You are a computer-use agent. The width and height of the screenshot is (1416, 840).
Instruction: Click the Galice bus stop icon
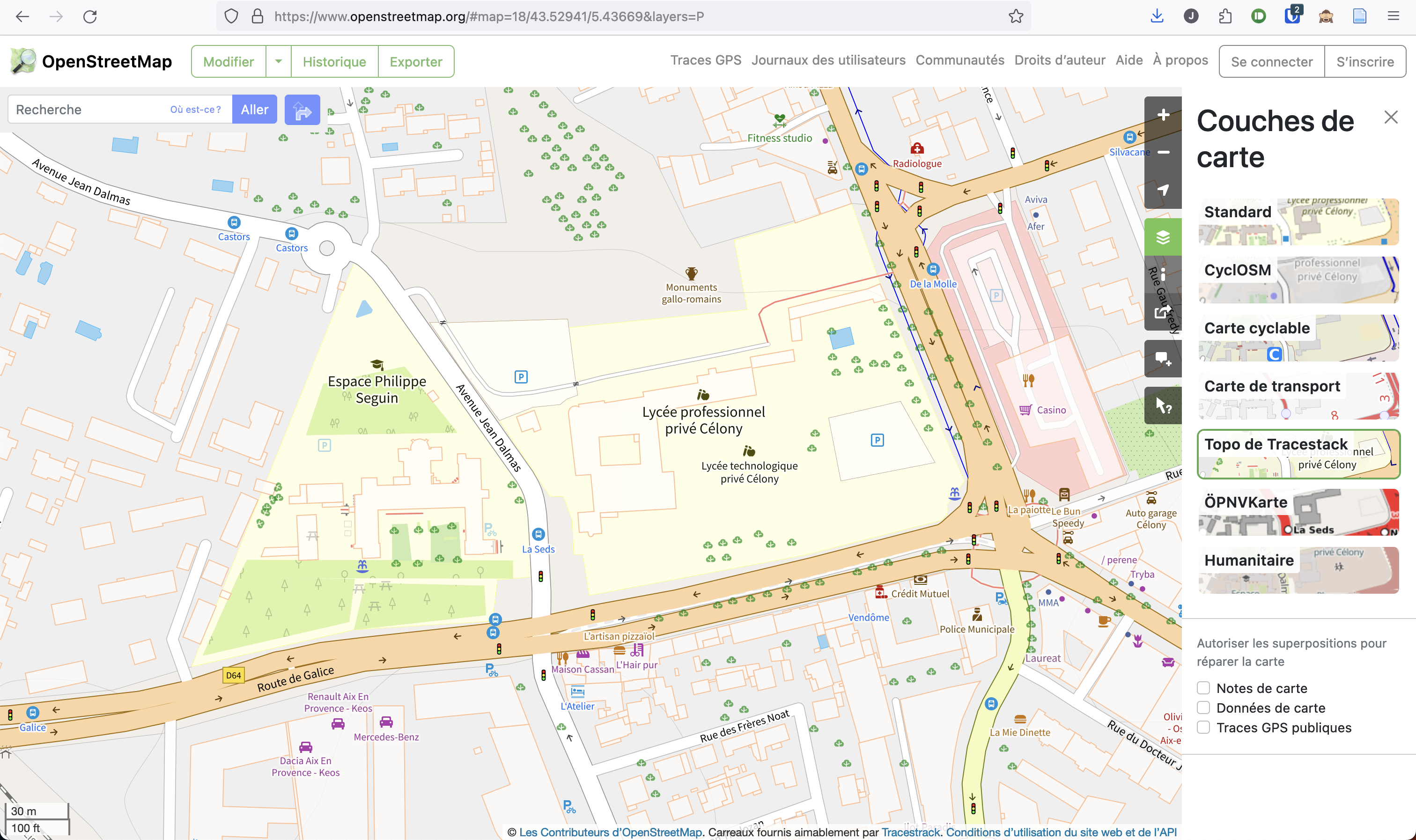point(33,713)
